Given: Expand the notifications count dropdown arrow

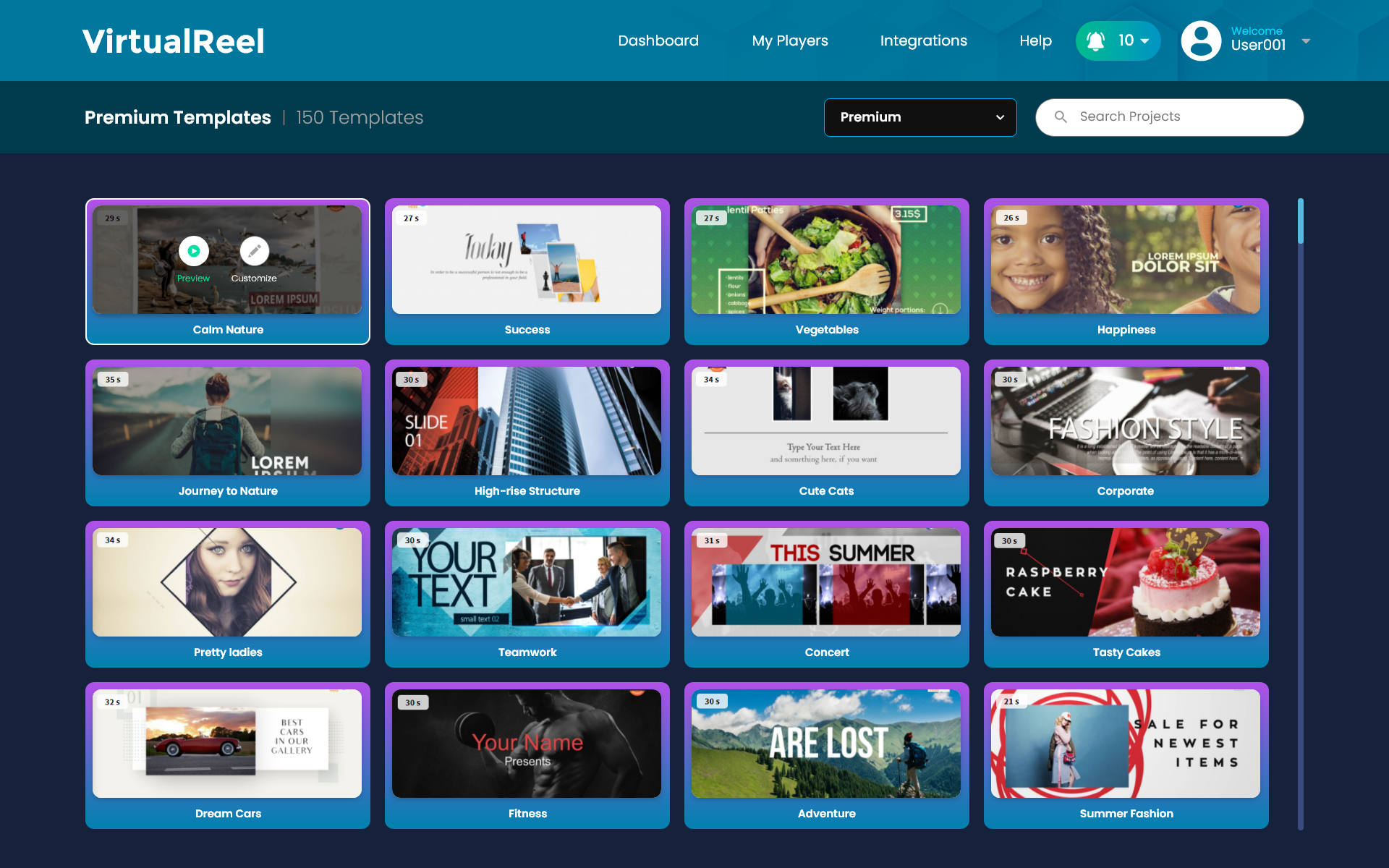Looking at the screenshot, I should coord(1144,41).
